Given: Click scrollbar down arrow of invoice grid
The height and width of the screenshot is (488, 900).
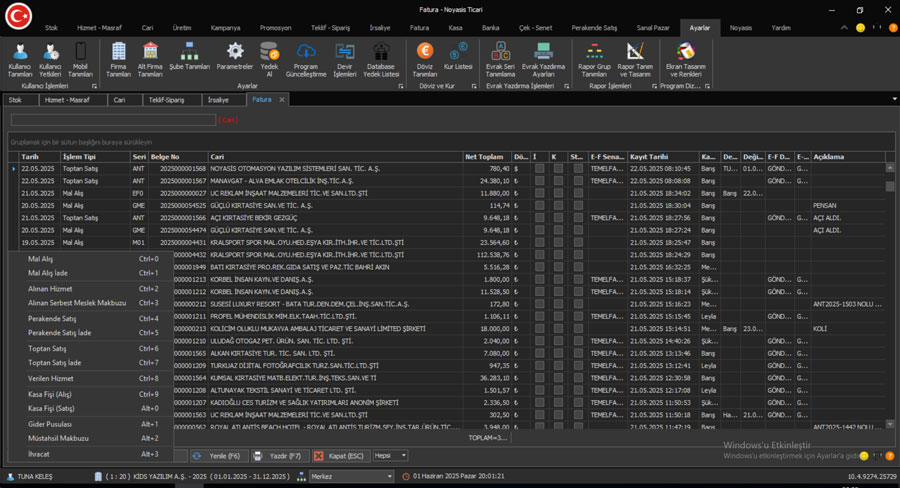Looking at the screenshot, I should 890,424.
